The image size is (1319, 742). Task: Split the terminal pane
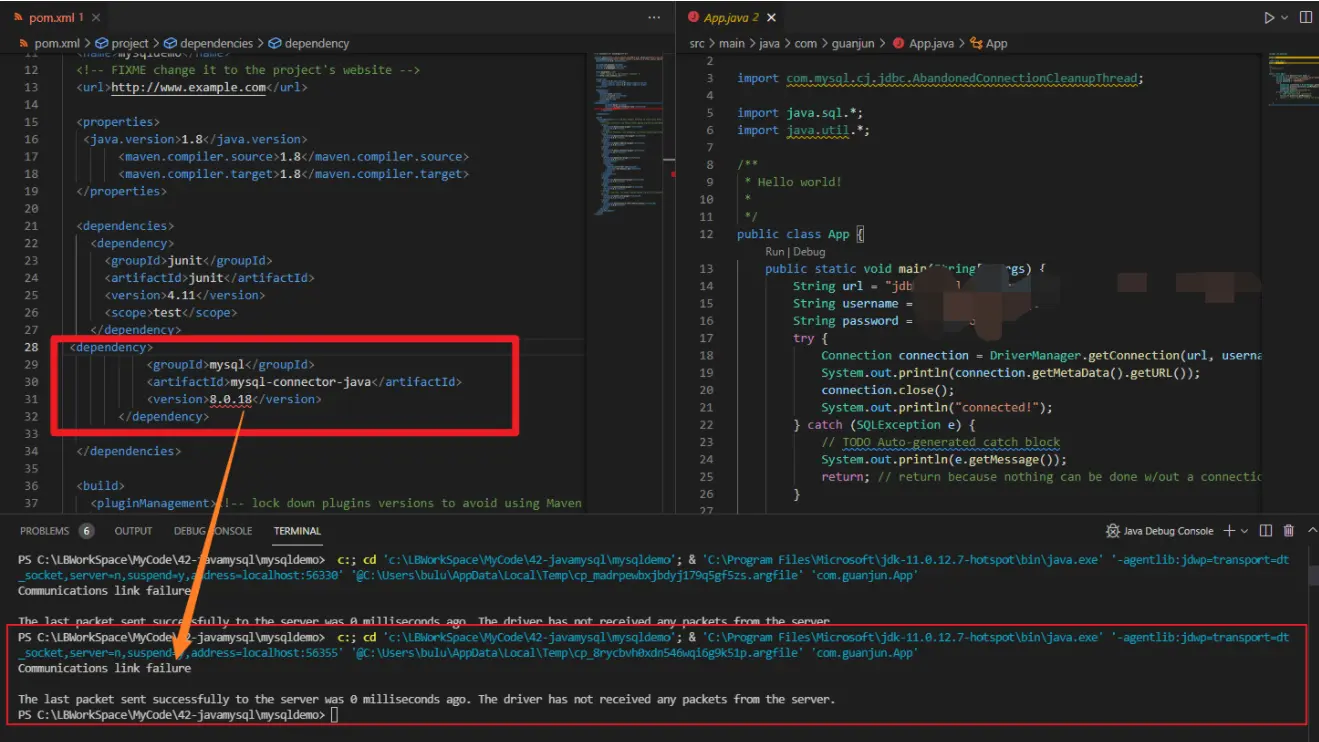(x=1266, y=531)
